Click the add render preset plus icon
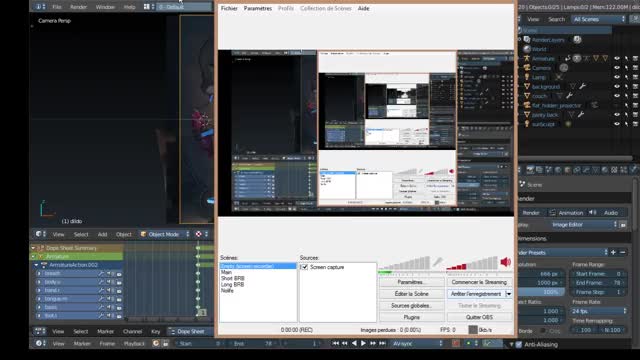640x360 pixels. pyautogui.click(x=613, y=253)
